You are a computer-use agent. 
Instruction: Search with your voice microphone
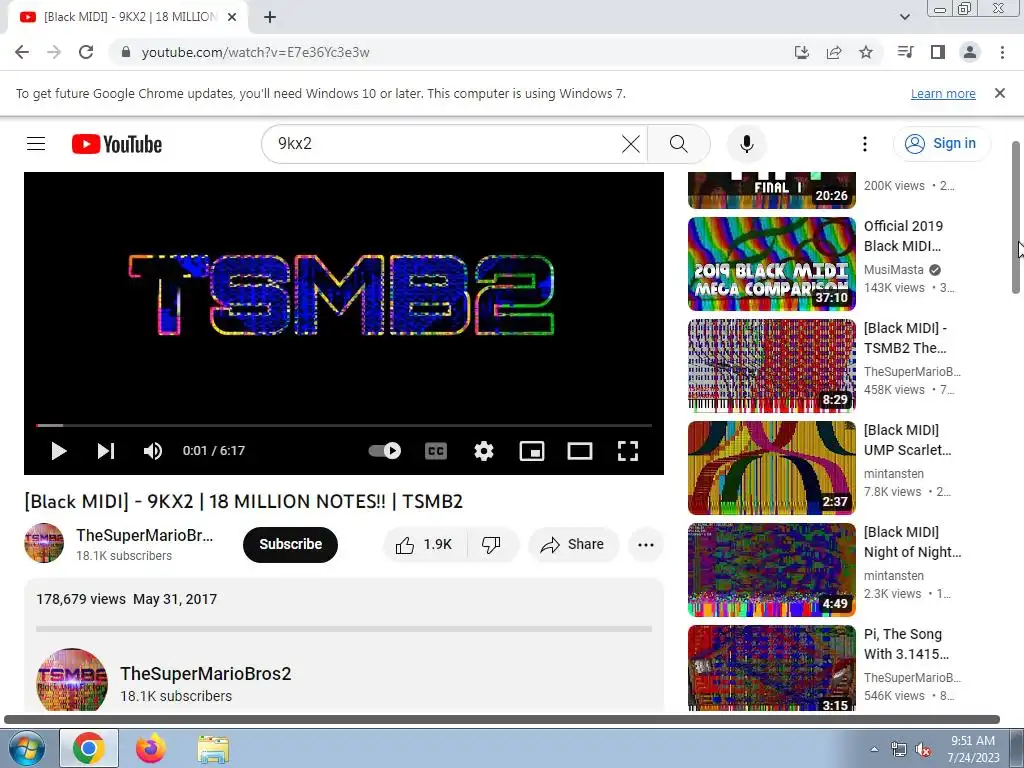(746, 144)
